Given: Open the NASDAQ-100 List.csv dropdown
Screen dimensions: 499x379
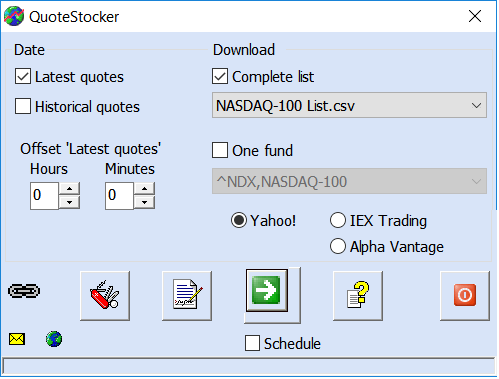Looking at the screenshot, I should coord(349,105).
